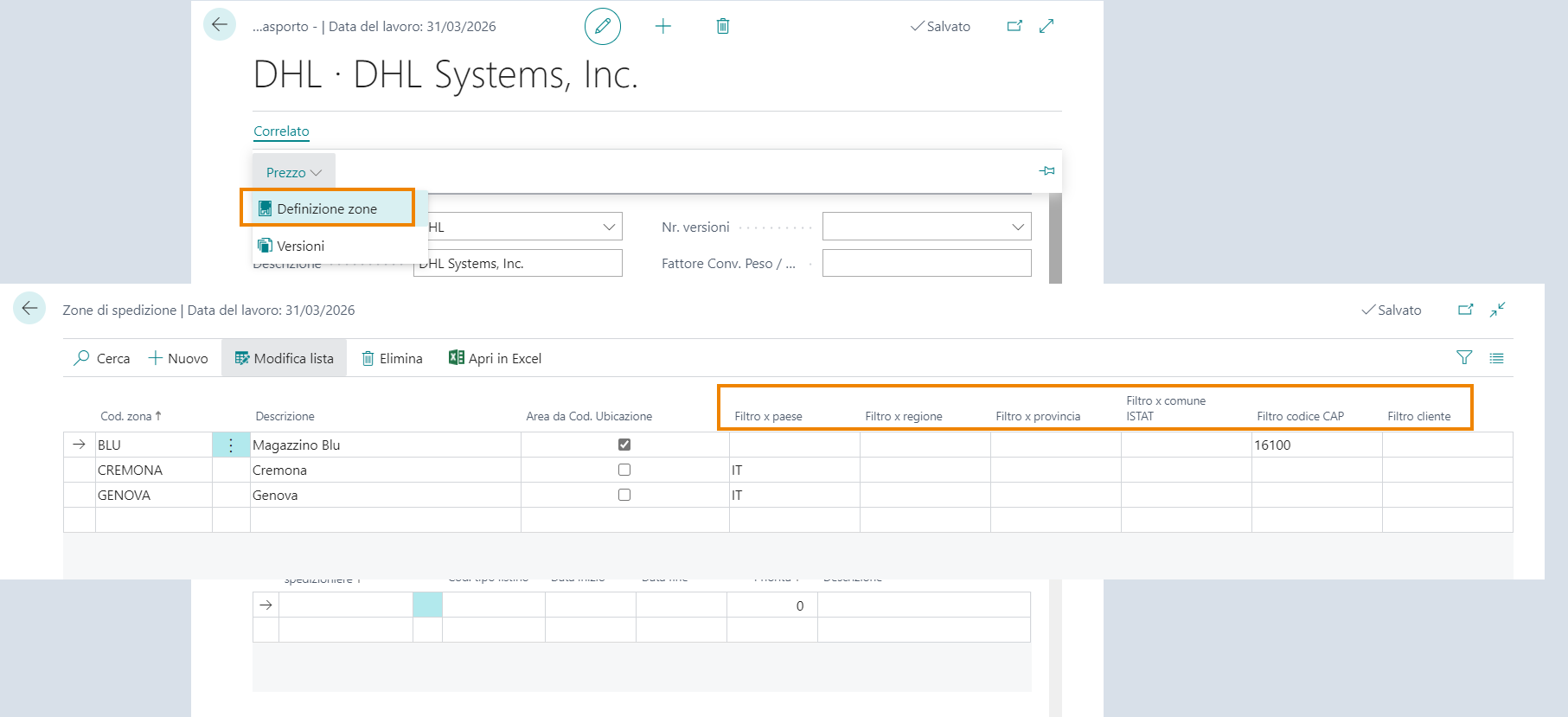Open Zone di spedizione in new window
The image size is (1568, 717).
click(1465, 310)
